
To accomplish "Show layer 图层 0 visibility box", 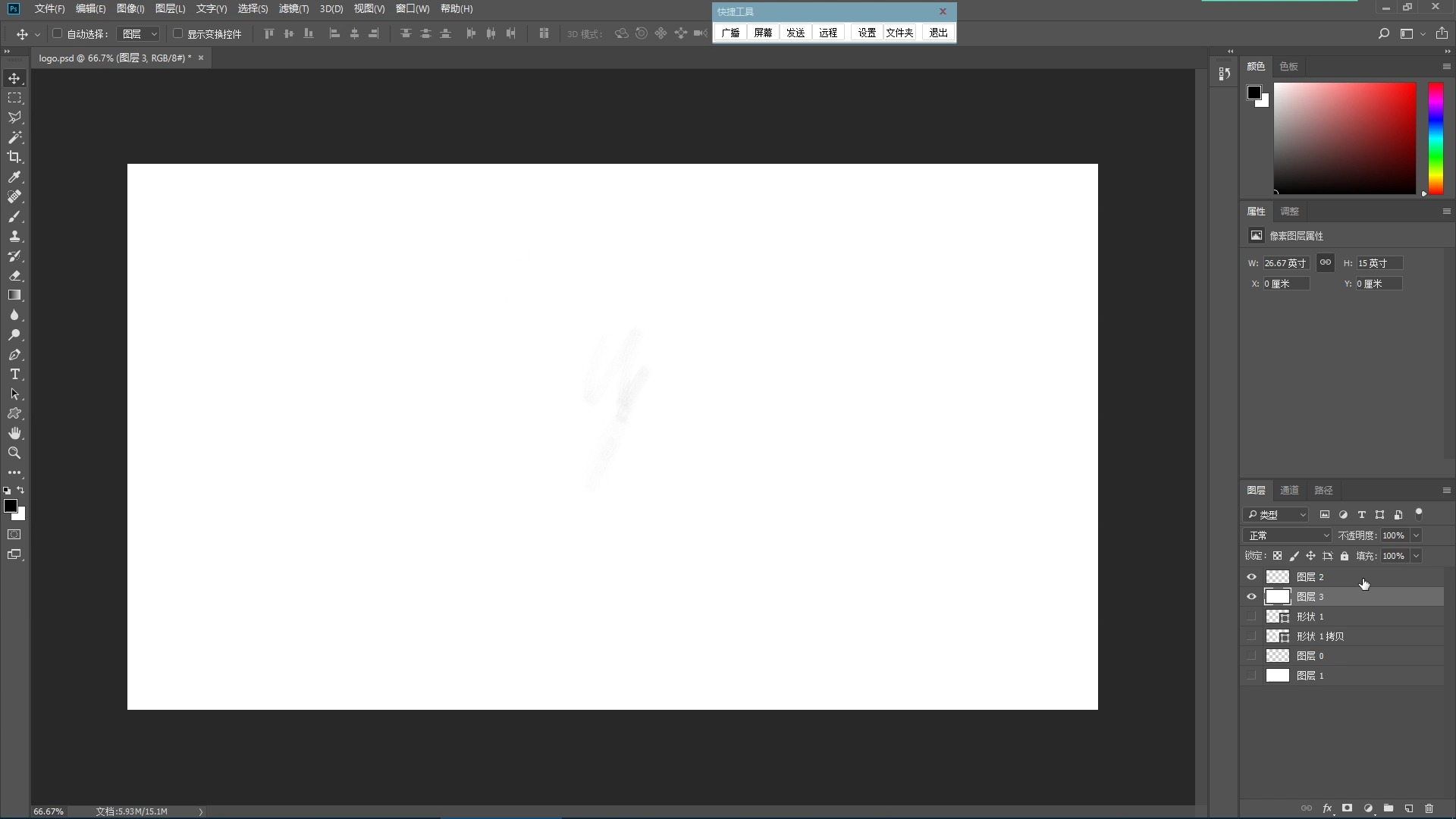I will coord(1252,656).
